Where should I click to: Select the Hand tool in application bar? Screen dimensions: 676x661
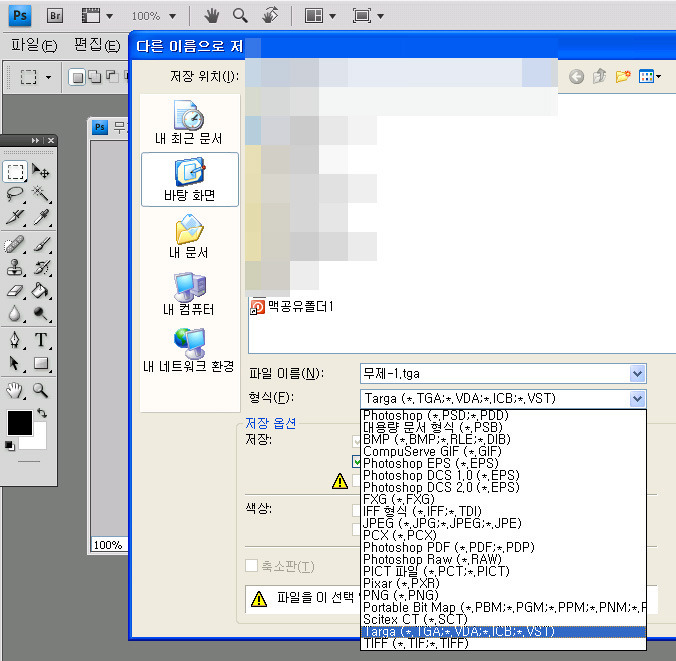211,16
